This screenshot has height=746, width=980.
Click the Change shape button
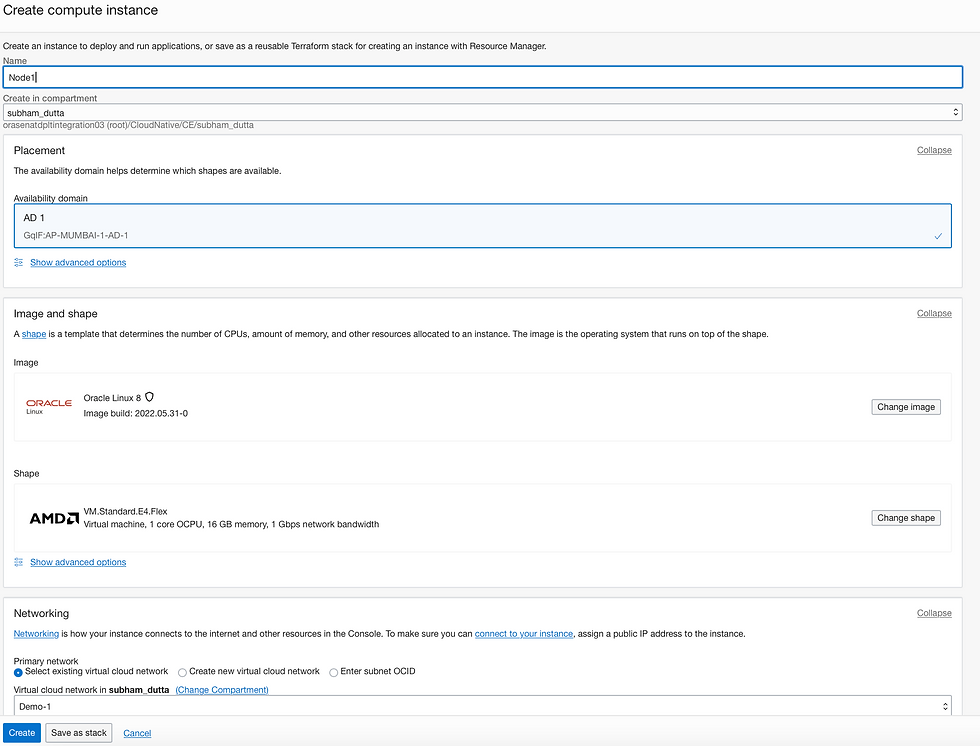[x=905, y=518]
